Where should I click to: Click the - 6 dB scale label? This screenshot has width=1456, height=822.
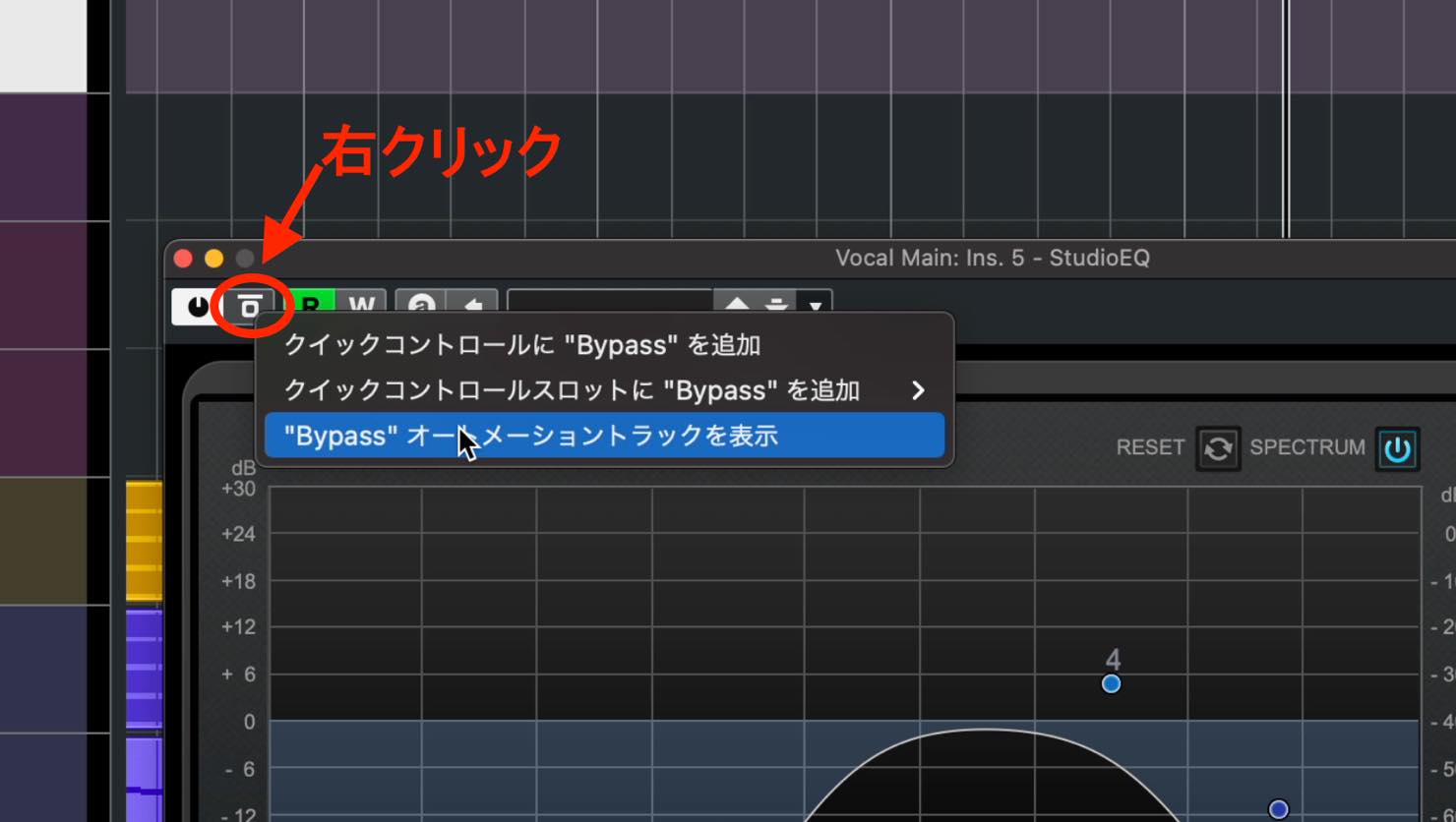click(x=239, y=769)
